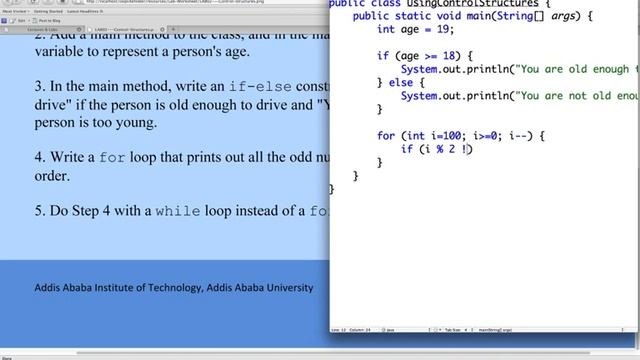Click the Edit button in the blog toolbar

[x=18, y=20]
